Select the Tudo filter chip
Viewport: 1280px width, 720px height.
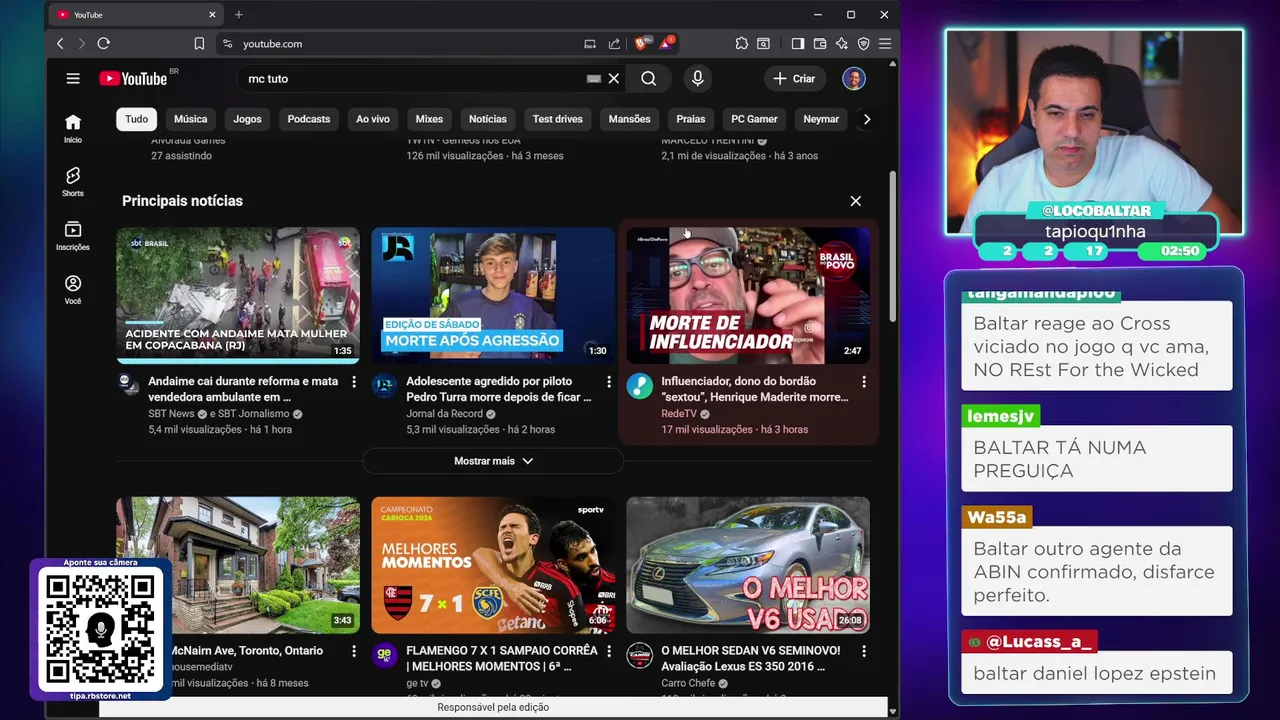137,119
